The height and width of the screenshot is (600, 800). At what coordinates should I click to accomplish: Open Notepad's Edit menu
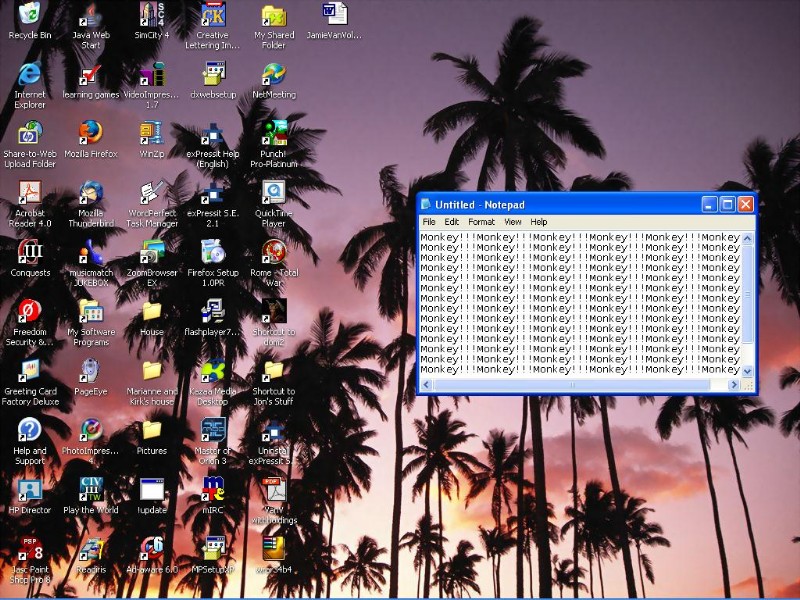(452, 222)
